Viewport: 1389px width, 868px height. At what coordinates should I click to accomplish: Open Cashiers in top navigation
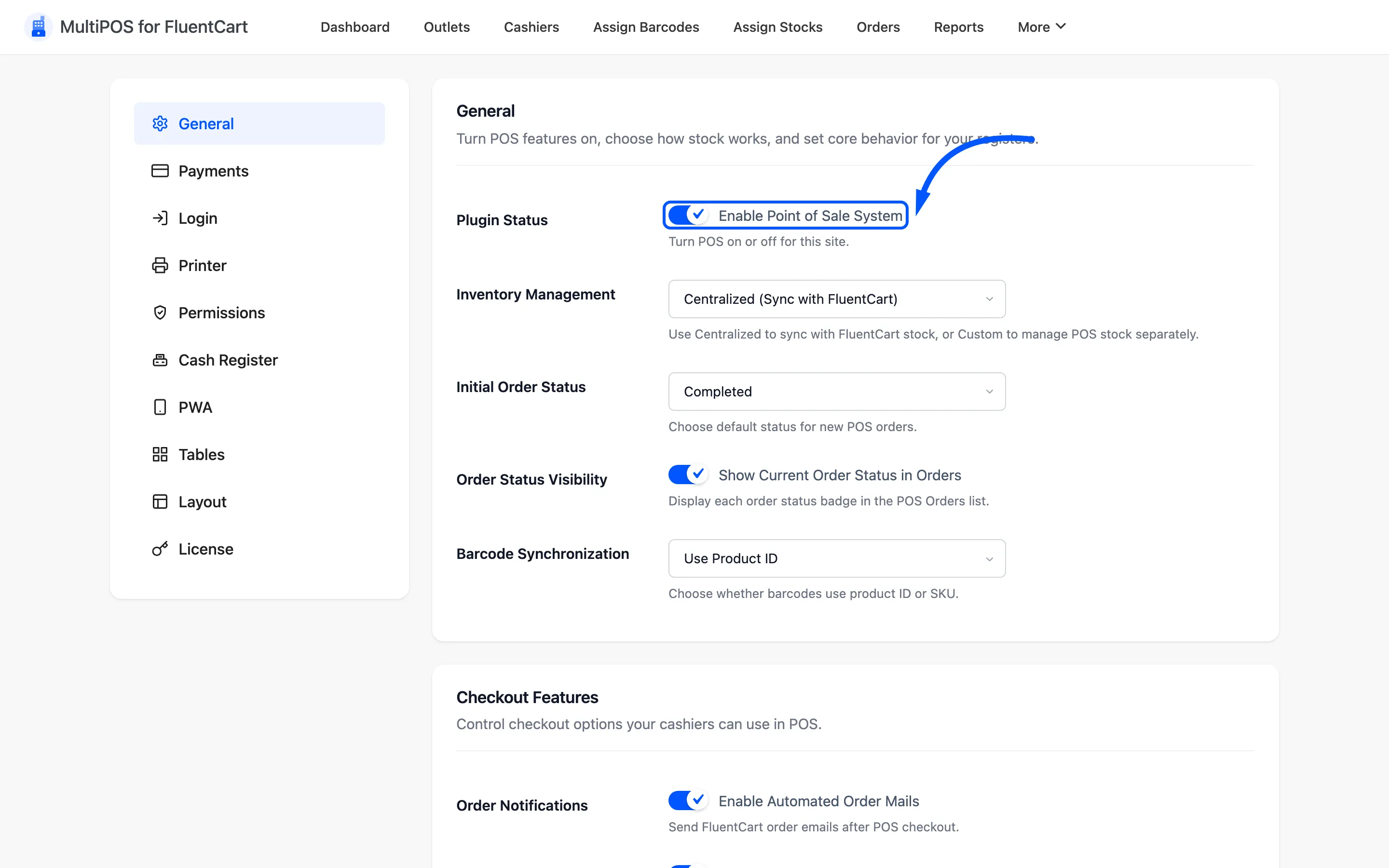pyautogui.click(x=531, y=27)
